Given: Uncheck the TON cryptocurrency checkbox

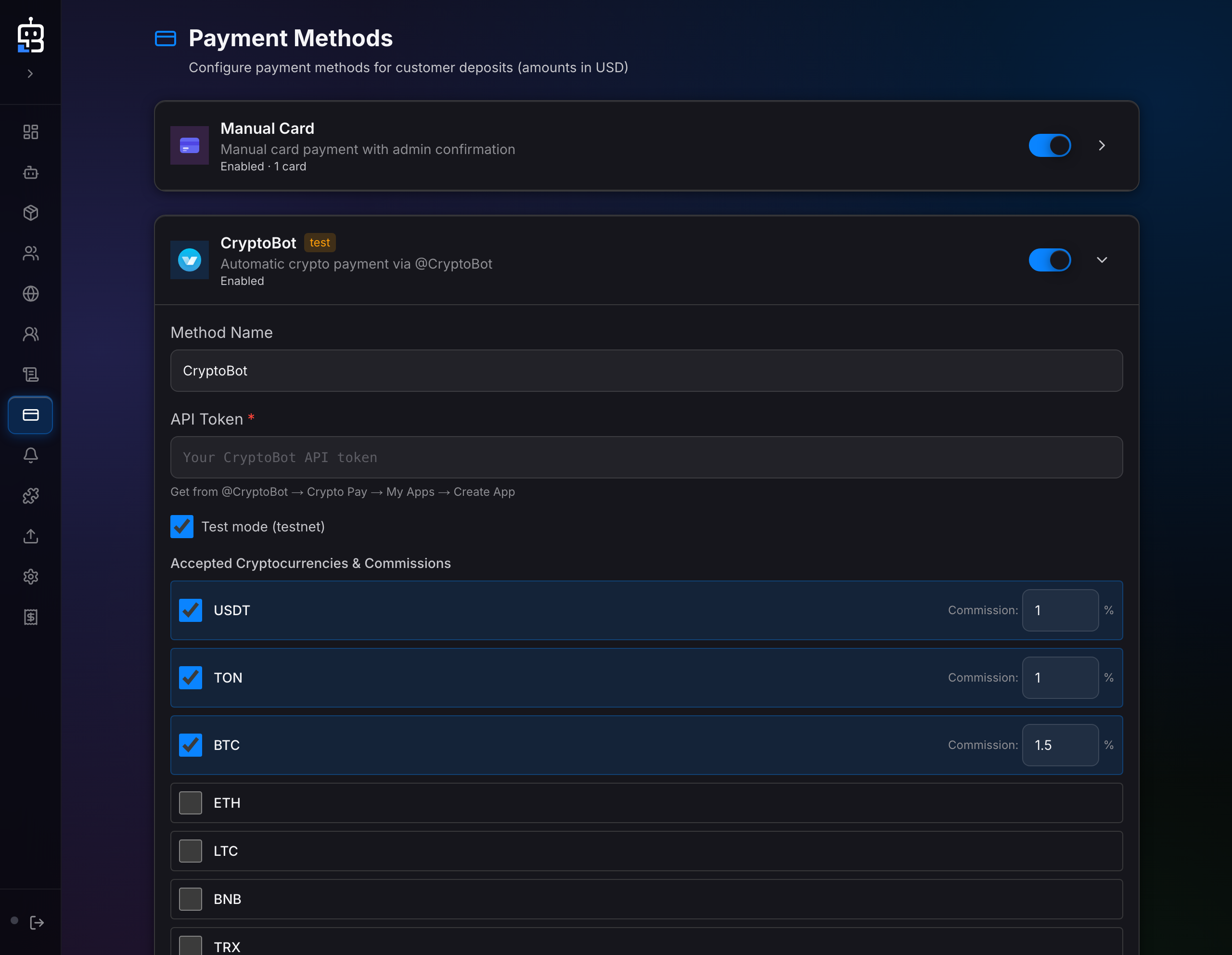Looking at the screenshot, I should pos(191,677).
